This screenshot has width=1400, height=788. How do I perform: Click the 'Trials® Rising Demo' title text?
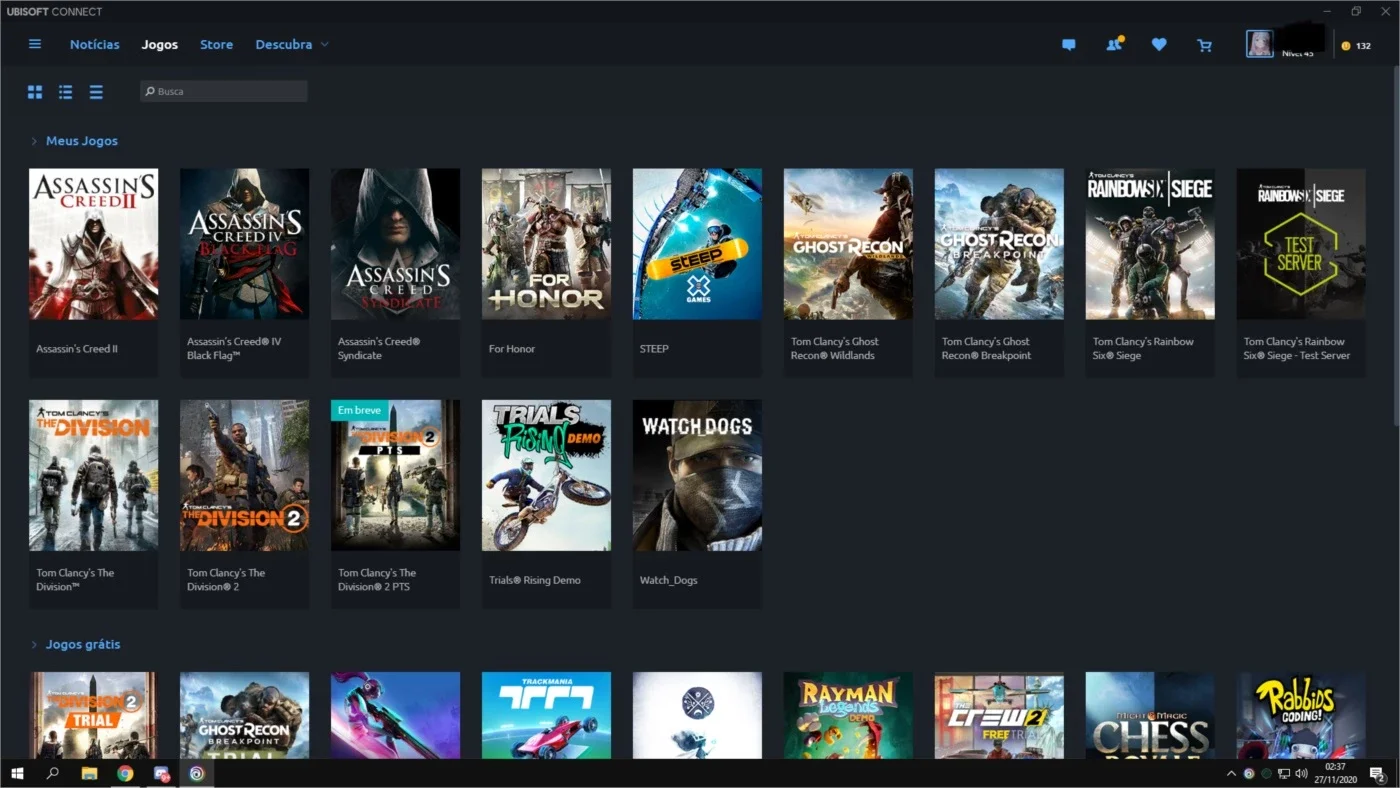[535, 580]
